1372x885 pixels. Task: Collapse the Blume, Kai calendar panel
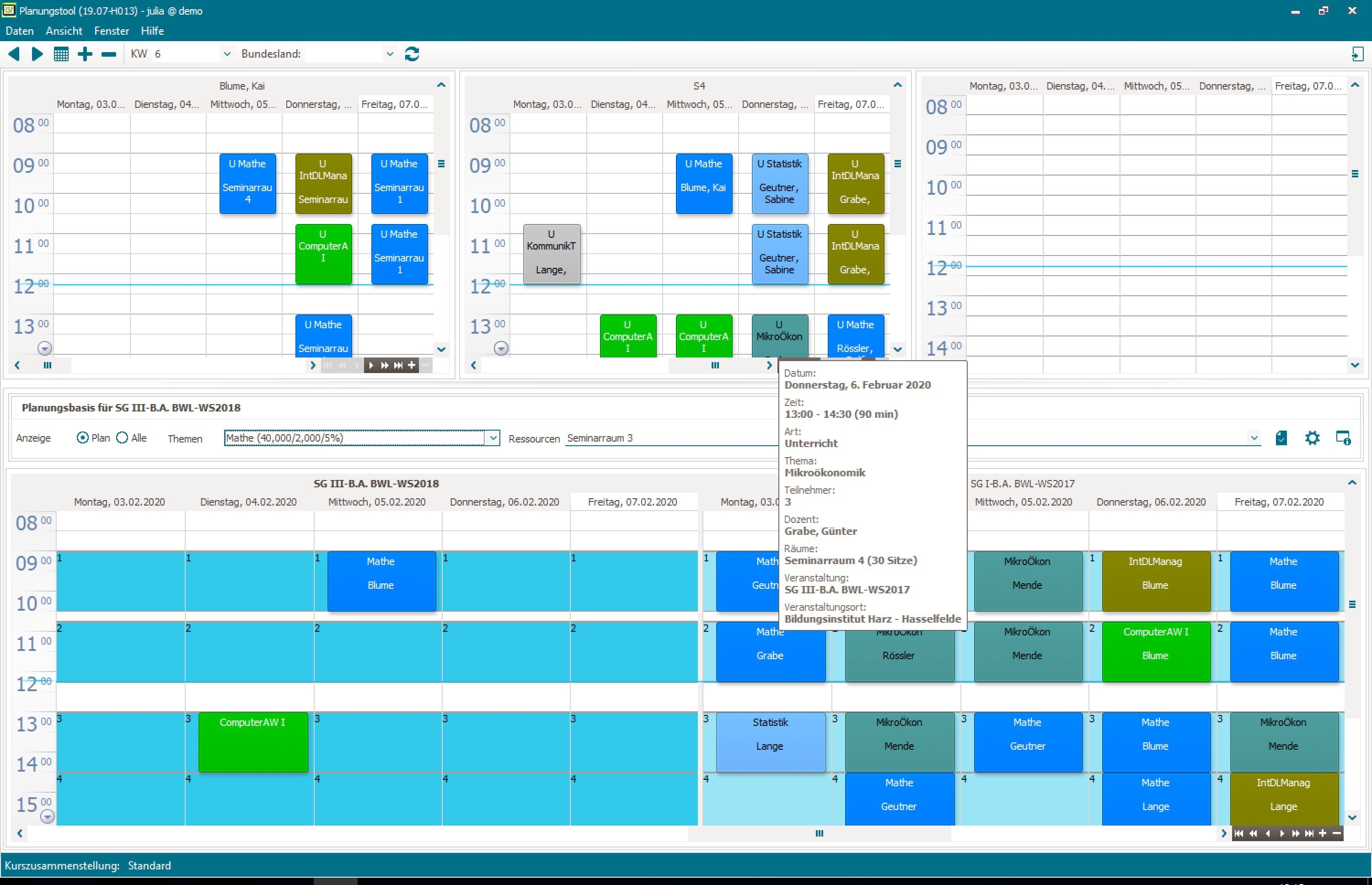(x=441, y=85)
